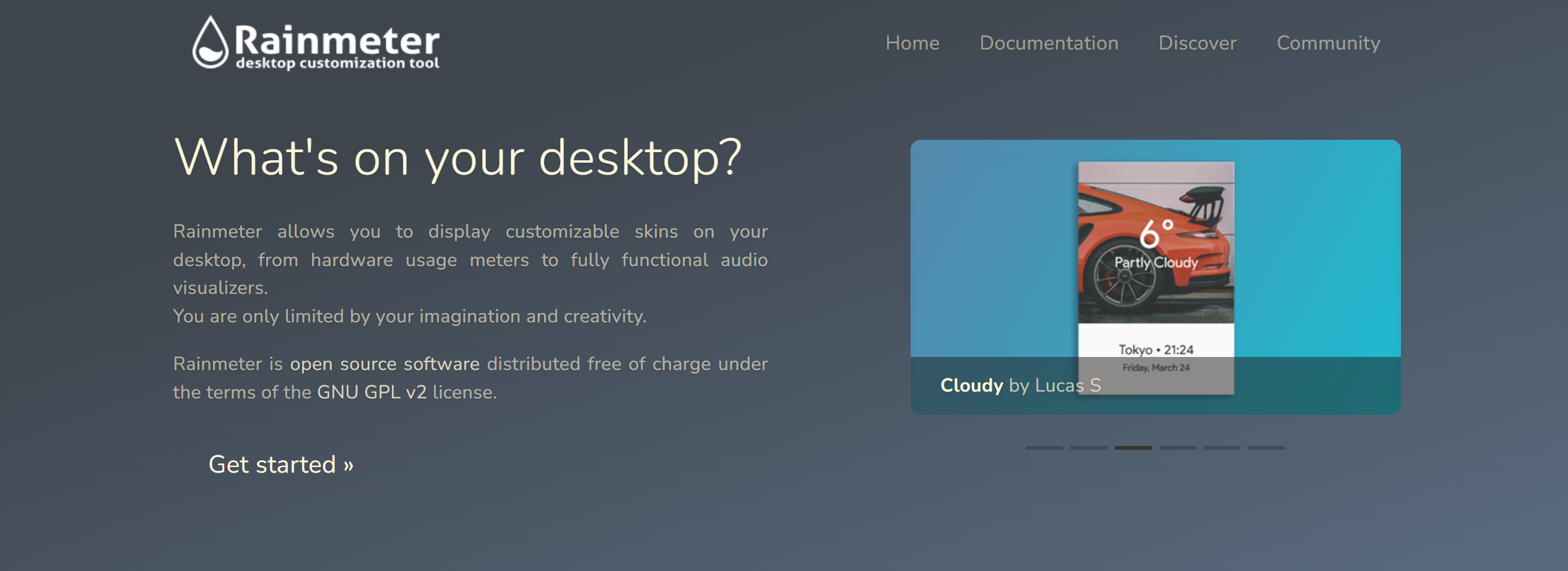This screenshot has width=1568, height=571.
Task: Select the first carousel slide indicator
Action: click(1044, 447)
